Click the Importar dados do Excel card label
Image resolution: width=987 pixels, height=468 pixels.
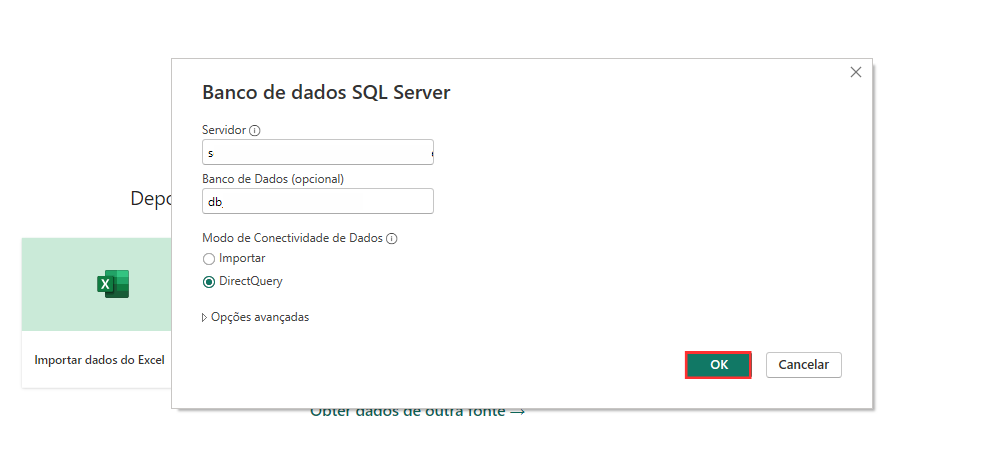point(99,360)
